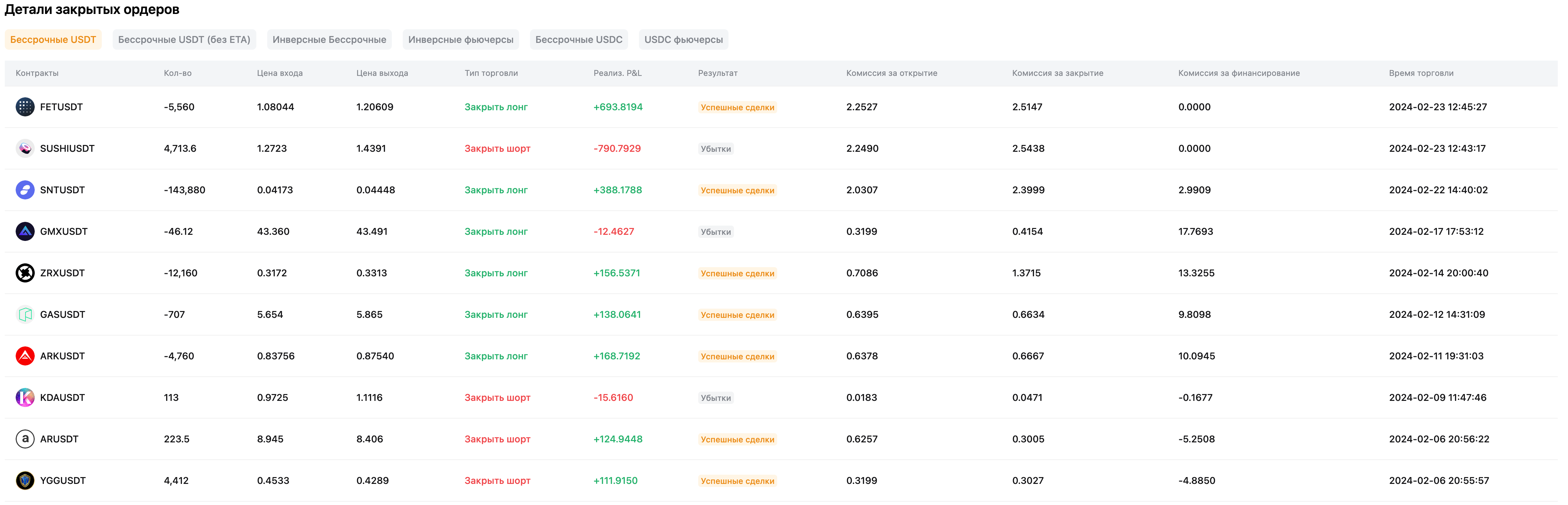1568x505 pixels.
Task: Click the GMXUSDT coin icon
Action: (x=25, y=231)
